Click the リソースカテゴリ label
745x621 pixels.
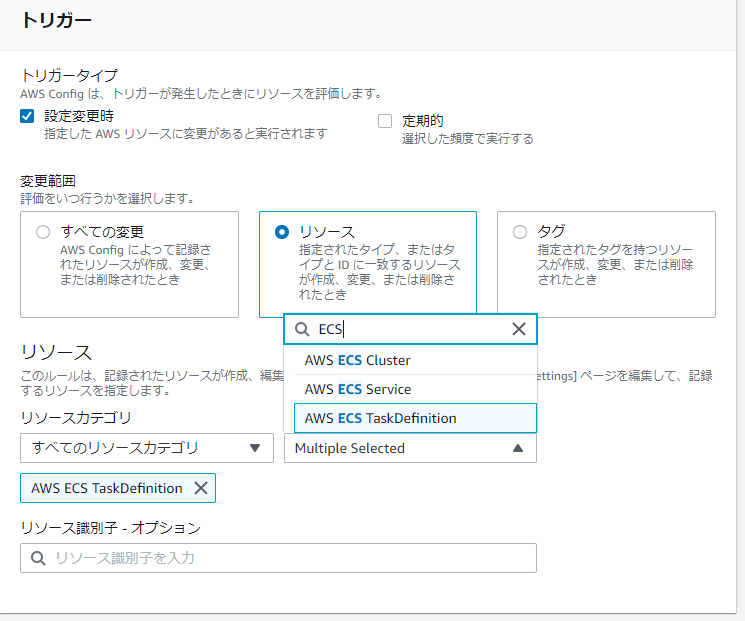[x=76, y=418]
